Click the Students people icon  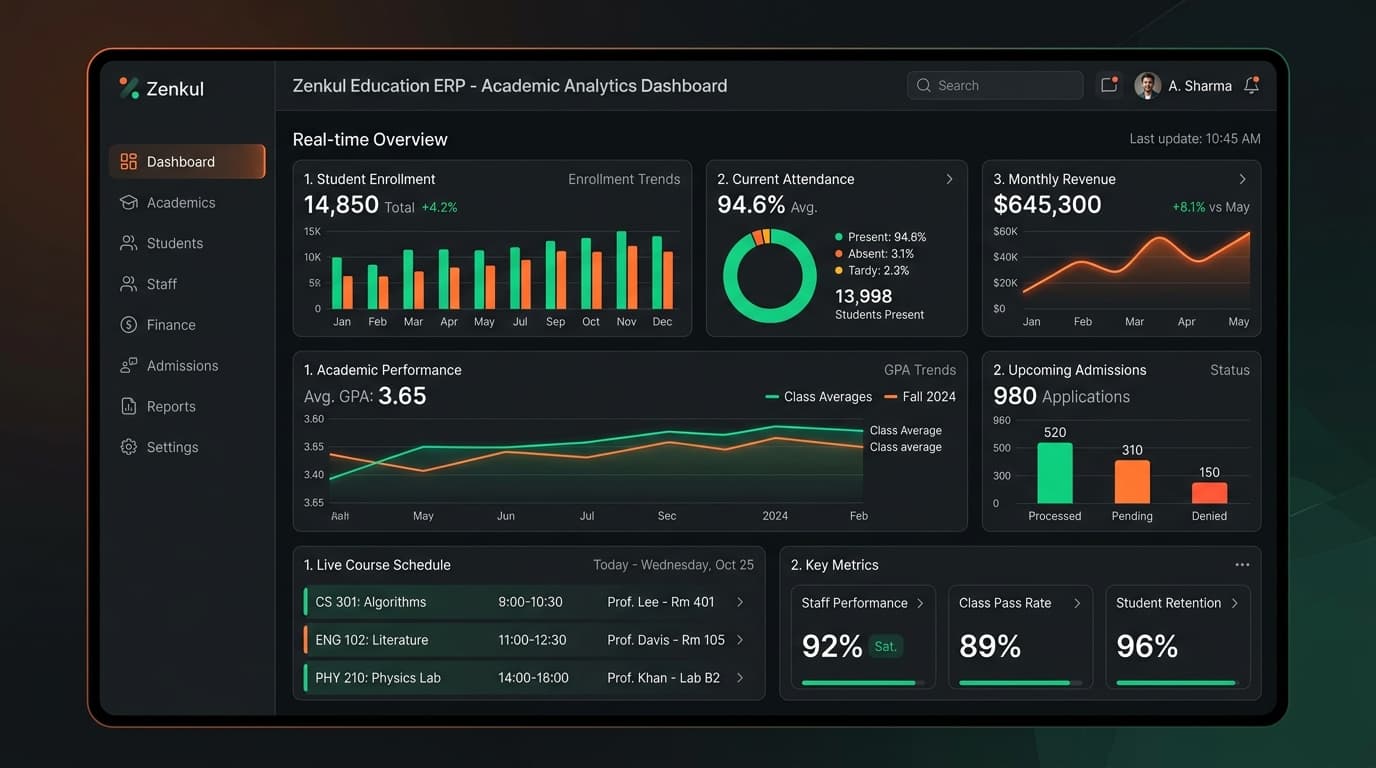tap(128, 243)
